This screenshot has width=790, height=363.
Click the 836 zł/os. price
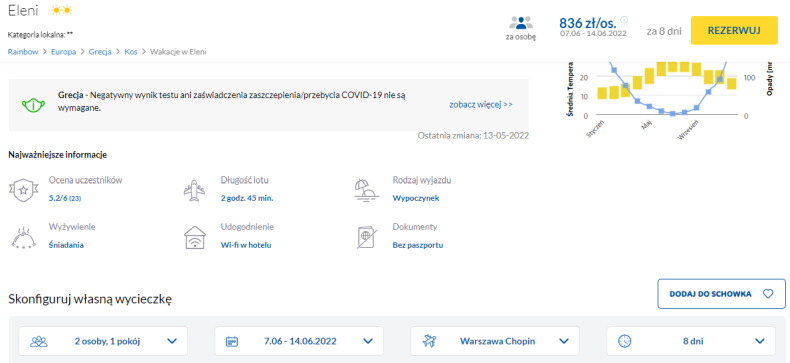588,23
